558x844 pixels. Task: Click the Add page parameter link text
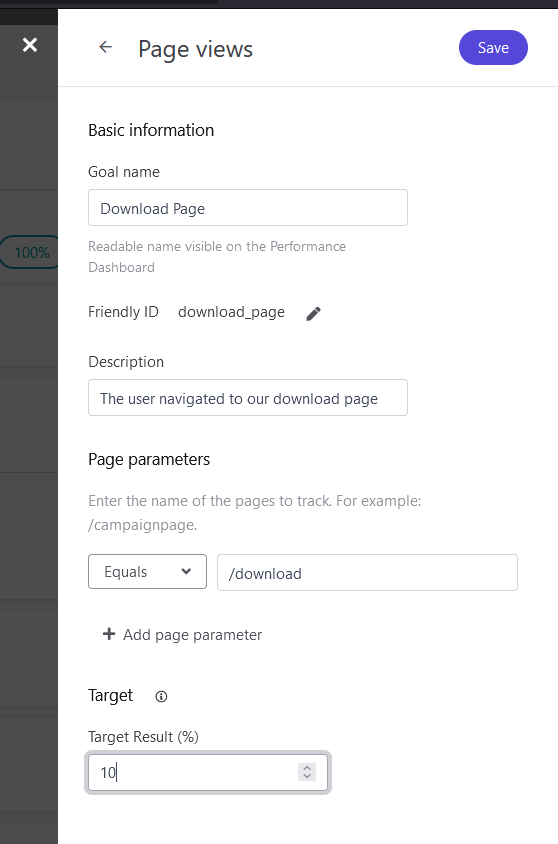(x=193, y=635)
